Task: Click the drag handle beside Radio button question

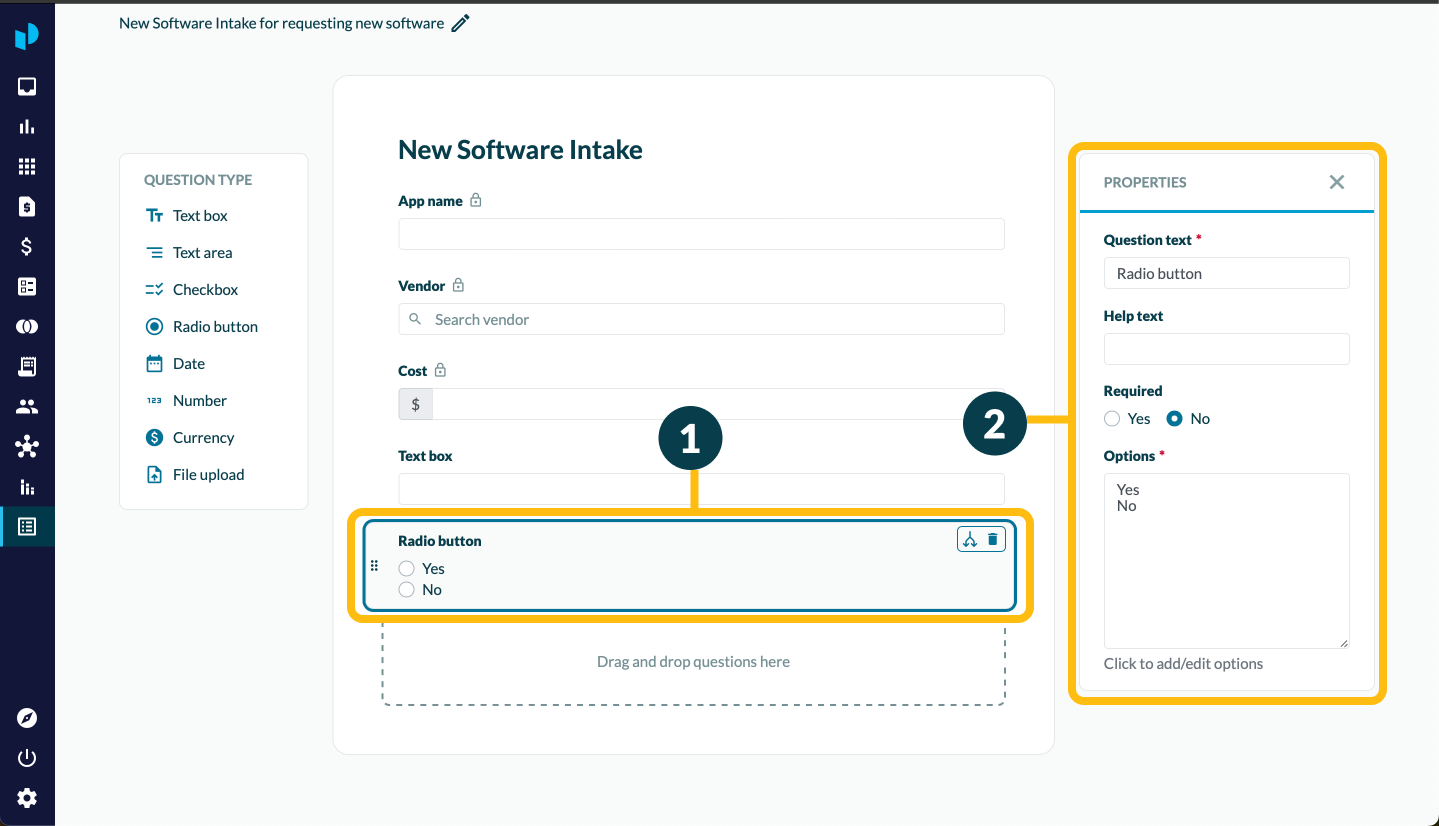Action: point(375,566)
